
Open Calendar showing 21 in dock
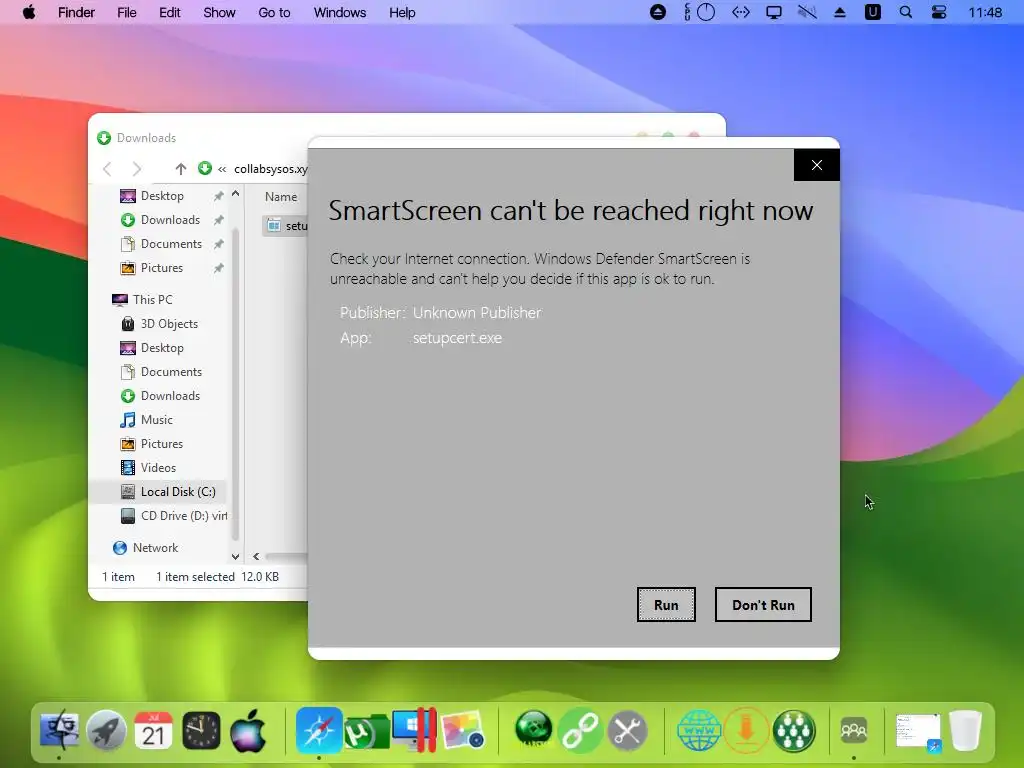click(x=153, y=730)
